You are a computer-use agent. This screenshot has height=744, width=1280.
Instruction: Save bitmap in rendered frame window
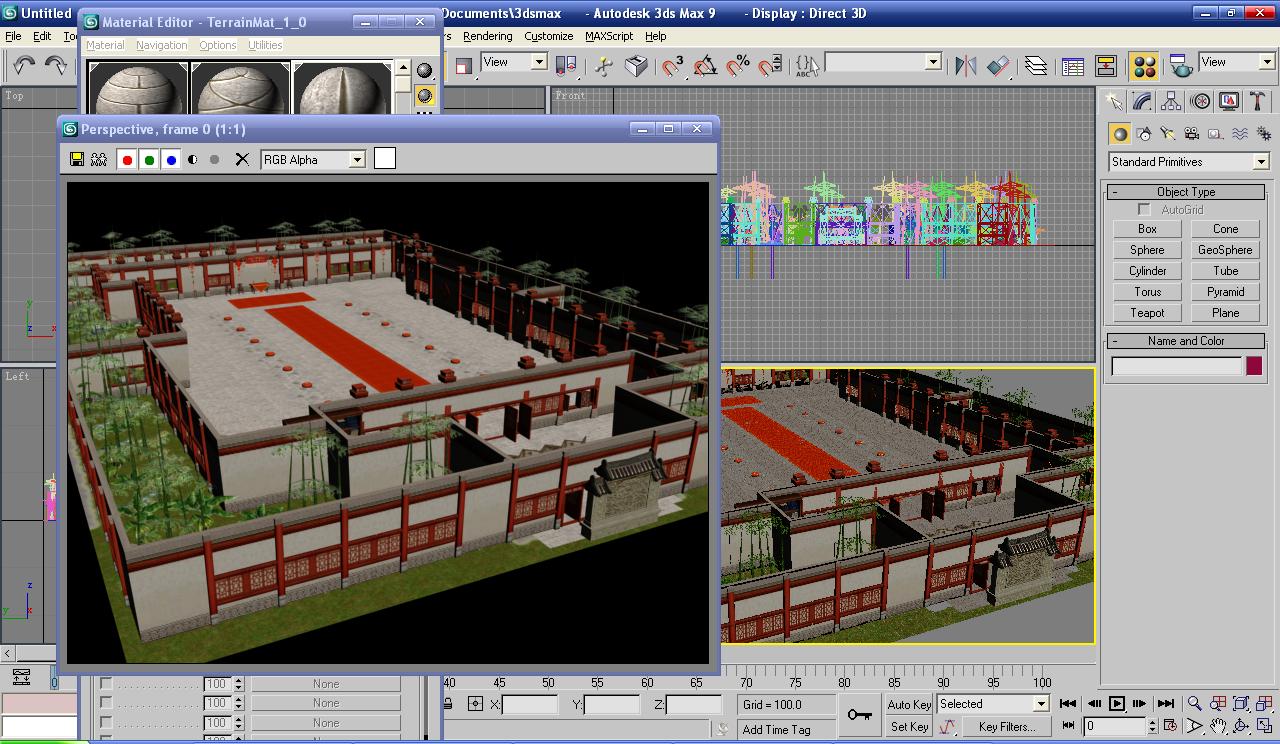77,159
